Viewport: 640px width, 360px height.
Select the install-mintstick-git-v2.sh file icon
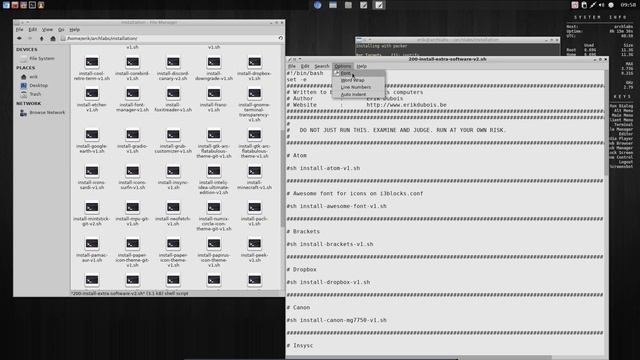tap(92, 207)
